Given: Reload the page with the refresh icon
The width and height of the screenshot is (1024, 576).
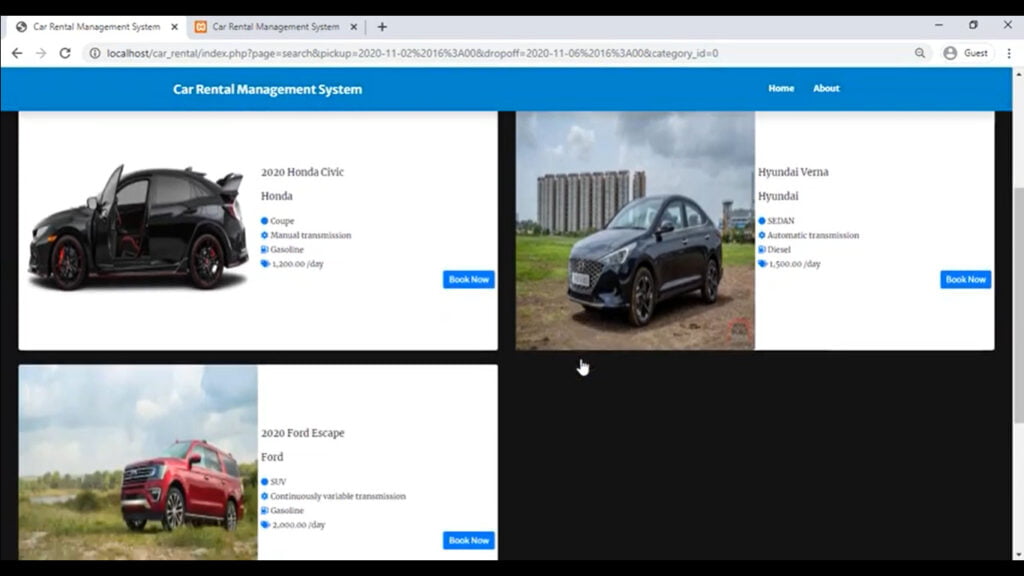Looking at the screenshot, I should (65, 53).
